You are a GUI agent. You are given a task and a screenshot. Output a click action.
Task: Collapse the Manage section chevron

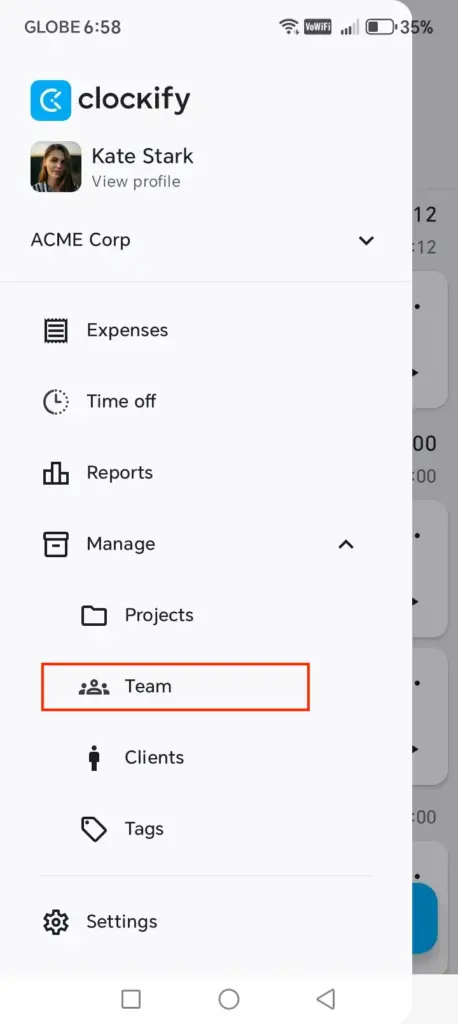coord(346,544)
